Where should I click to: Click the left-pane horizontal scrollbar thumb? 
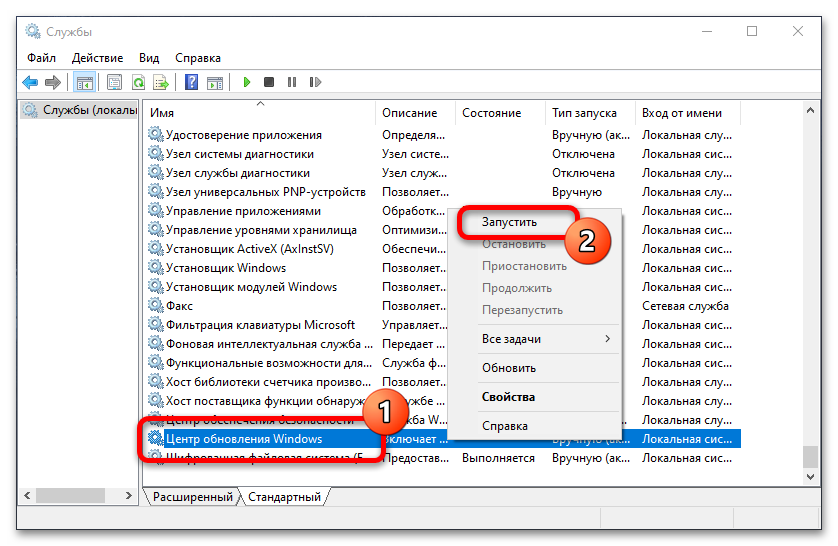coord(70,496)
